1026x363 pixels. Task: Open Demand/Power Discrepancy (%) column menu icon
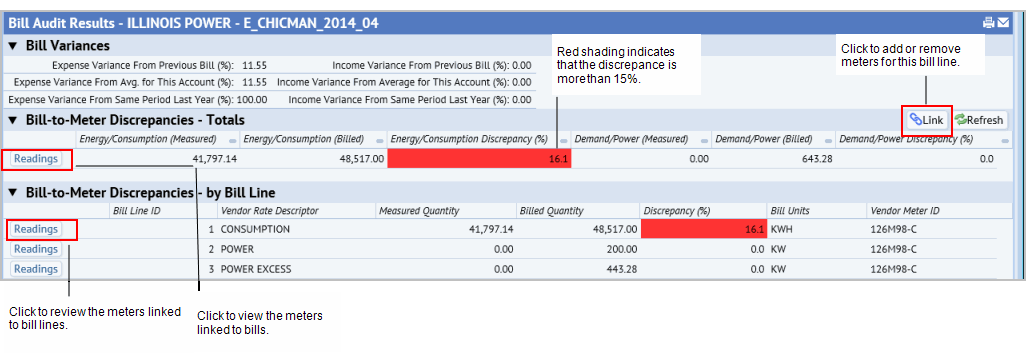click(1005, 140)
